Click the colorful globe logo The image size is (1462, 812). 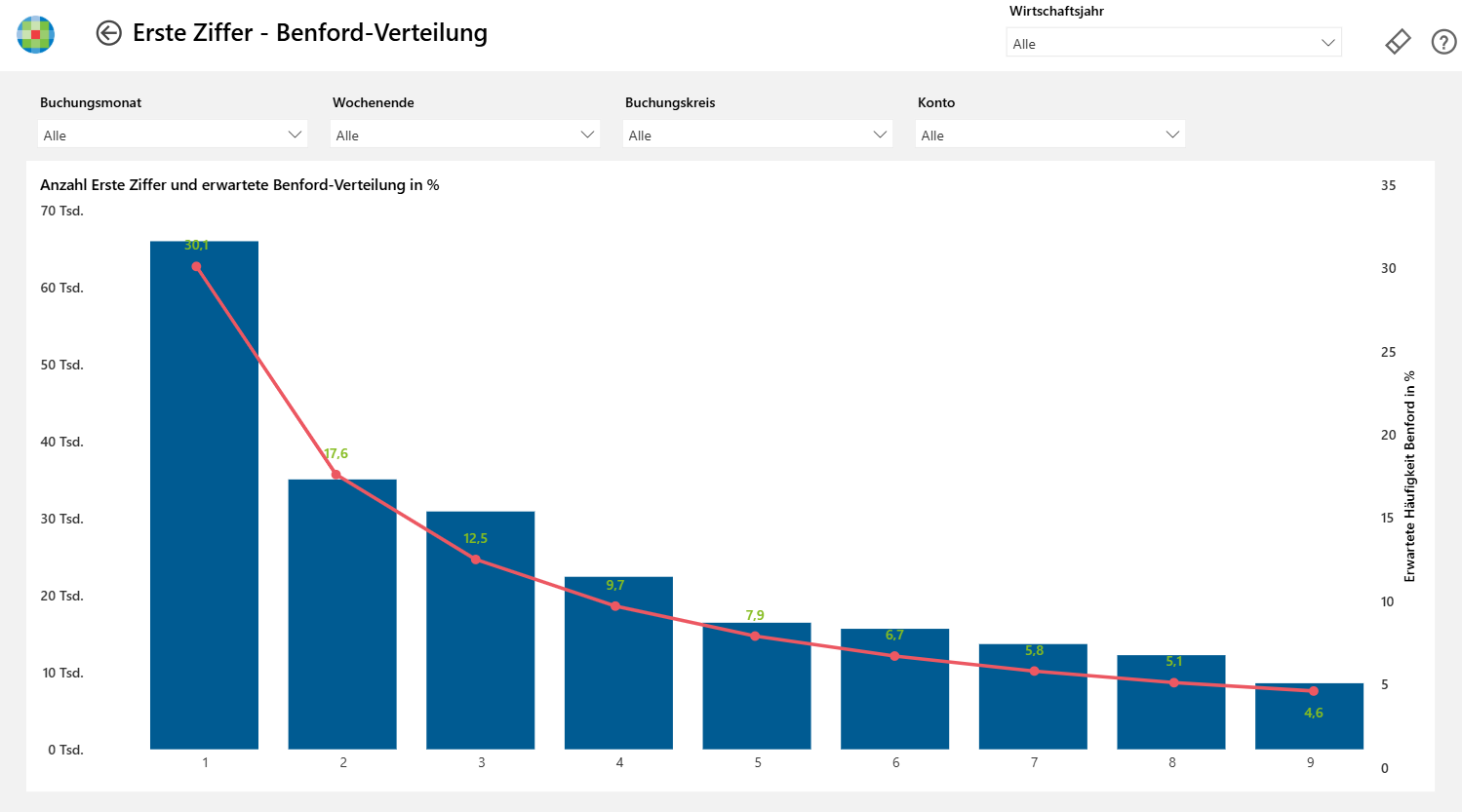[x=36, y=34]
